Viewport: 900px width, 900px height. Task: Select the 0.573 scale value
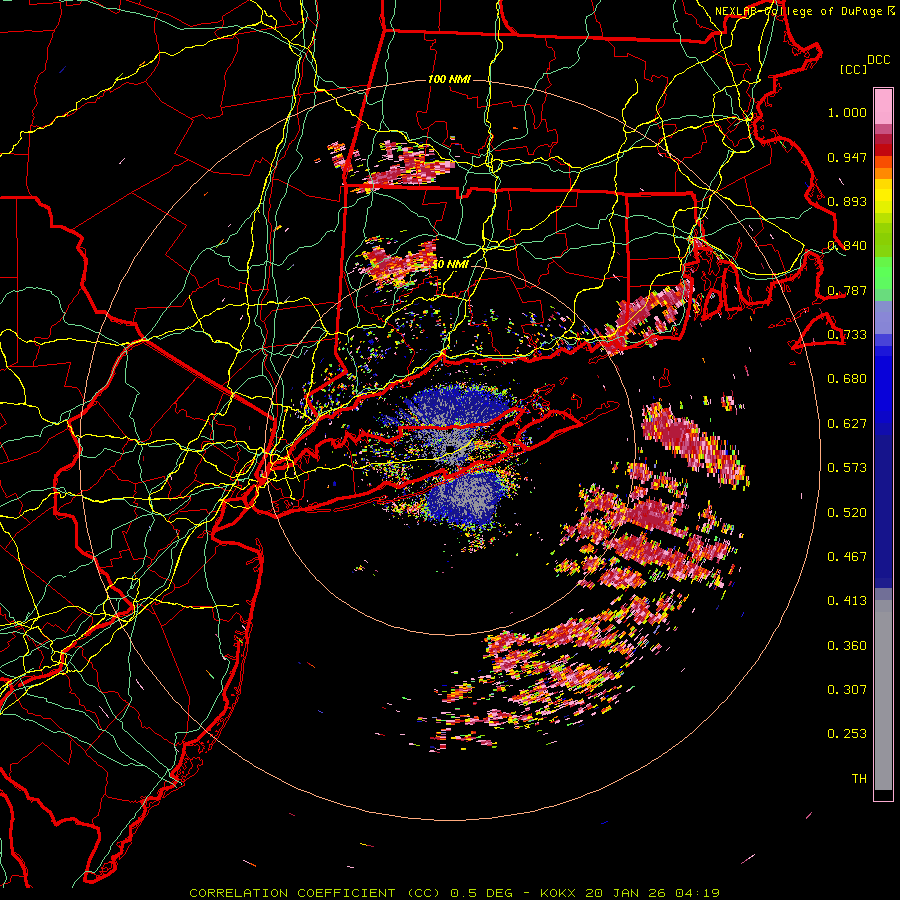(847, 468)
